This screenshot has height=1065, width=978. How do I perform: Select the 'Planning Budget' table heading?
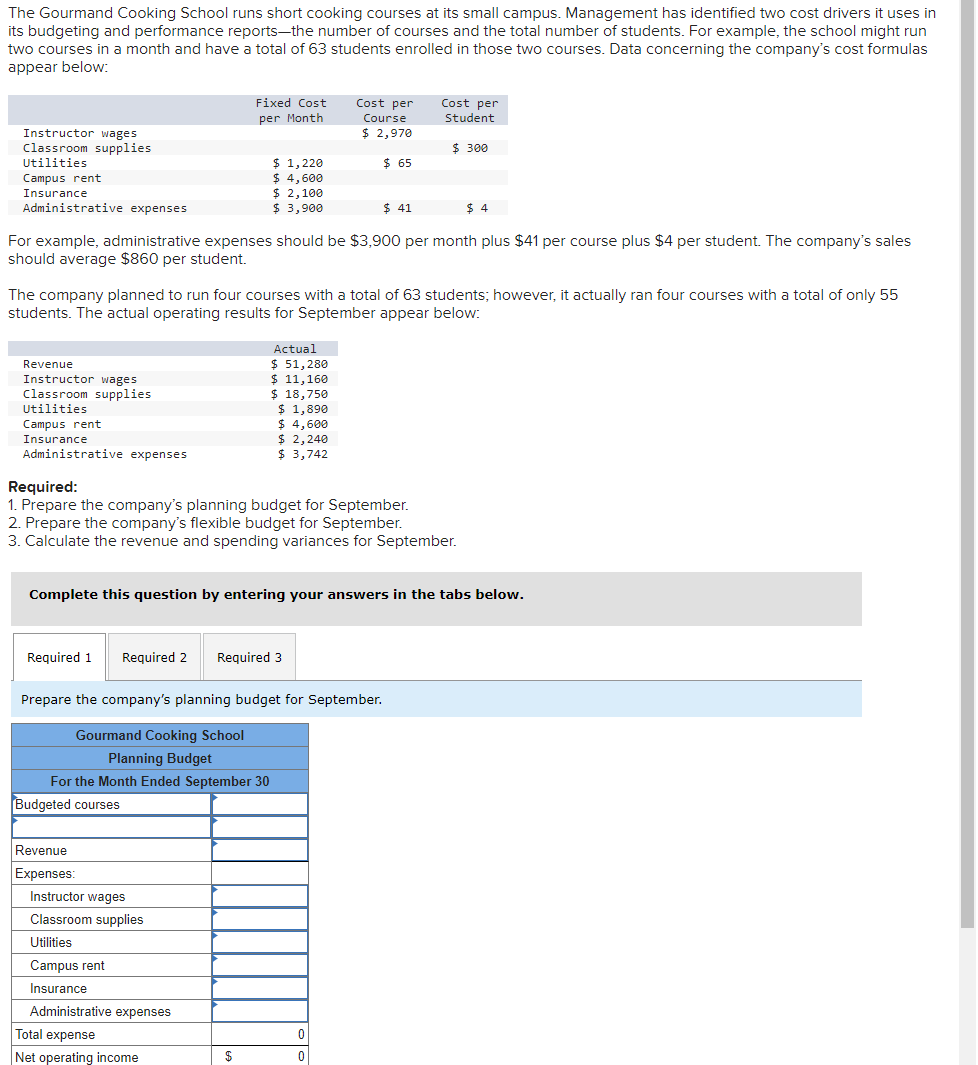tap(160, 759)
